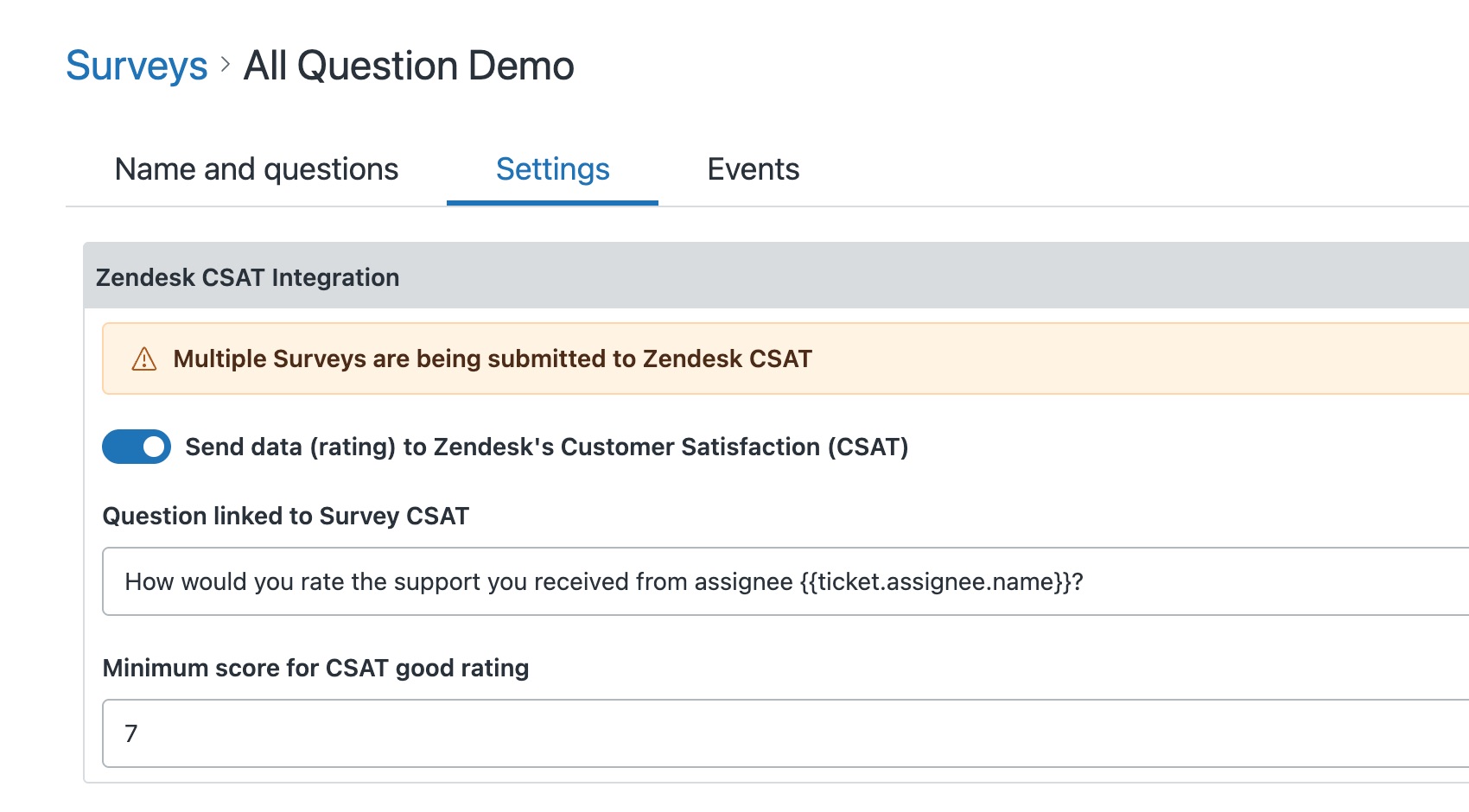Image resolution: width=1469 pixels, height=812 pixels.
Task: Click the warning triangle icon in alert
Action: click(x=143, y=358)
